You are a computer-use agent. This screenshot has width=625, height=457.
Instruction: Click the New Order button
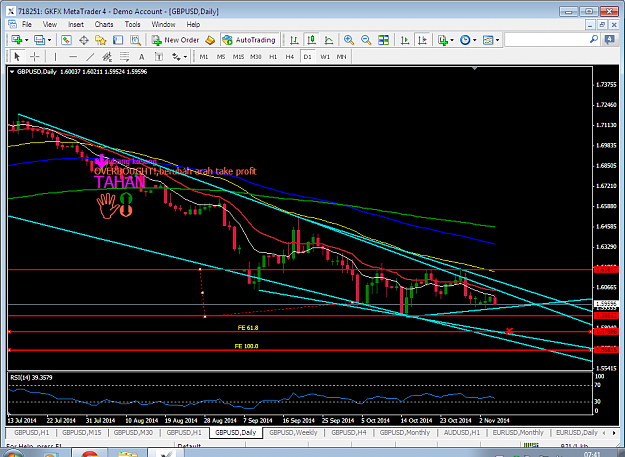[175, 40]
